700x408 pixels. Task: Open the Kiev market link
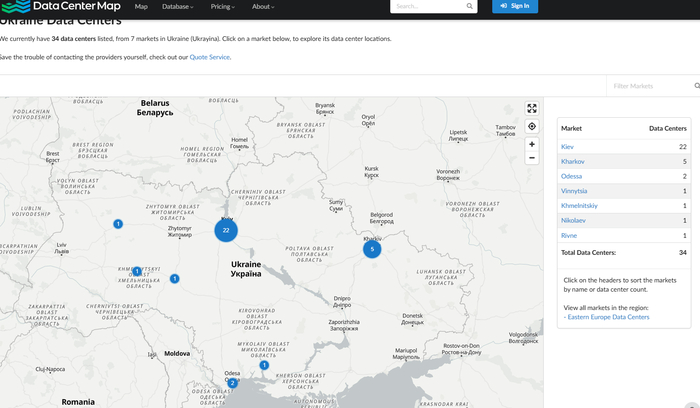(567, 146)
